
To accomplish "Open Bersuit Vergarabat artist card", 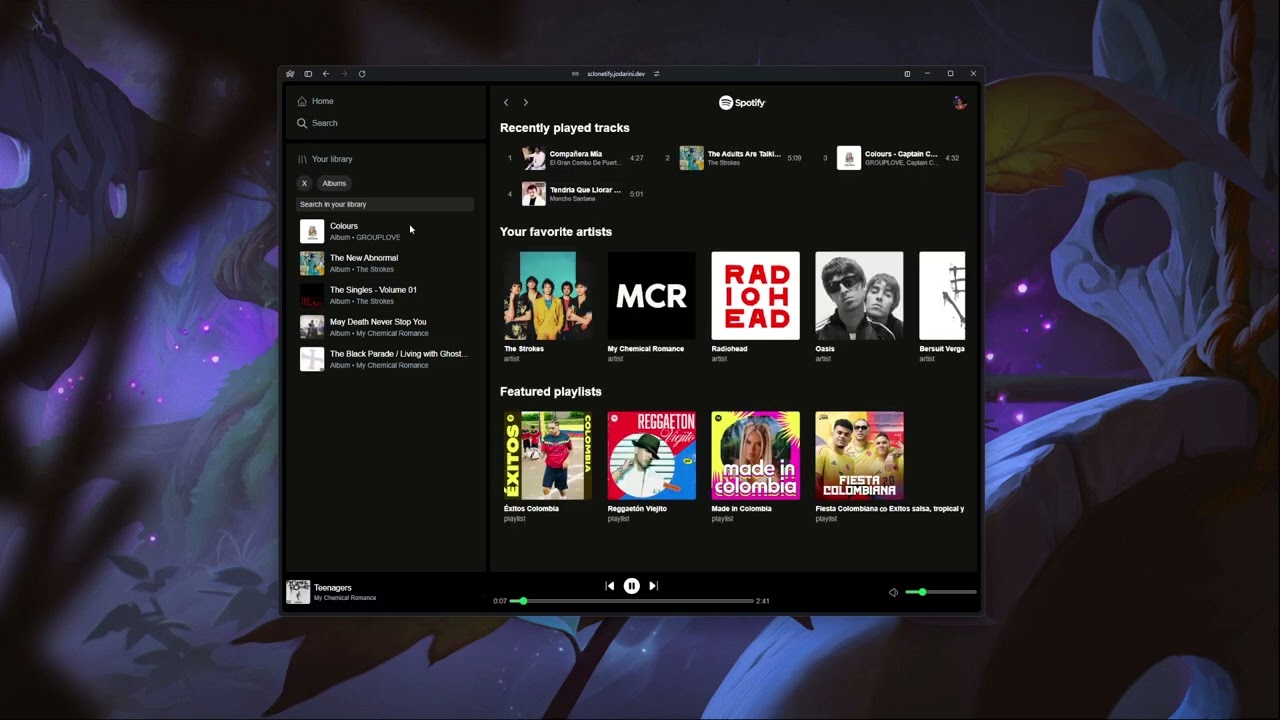I will pyautogui.click(x=942, y=307).
